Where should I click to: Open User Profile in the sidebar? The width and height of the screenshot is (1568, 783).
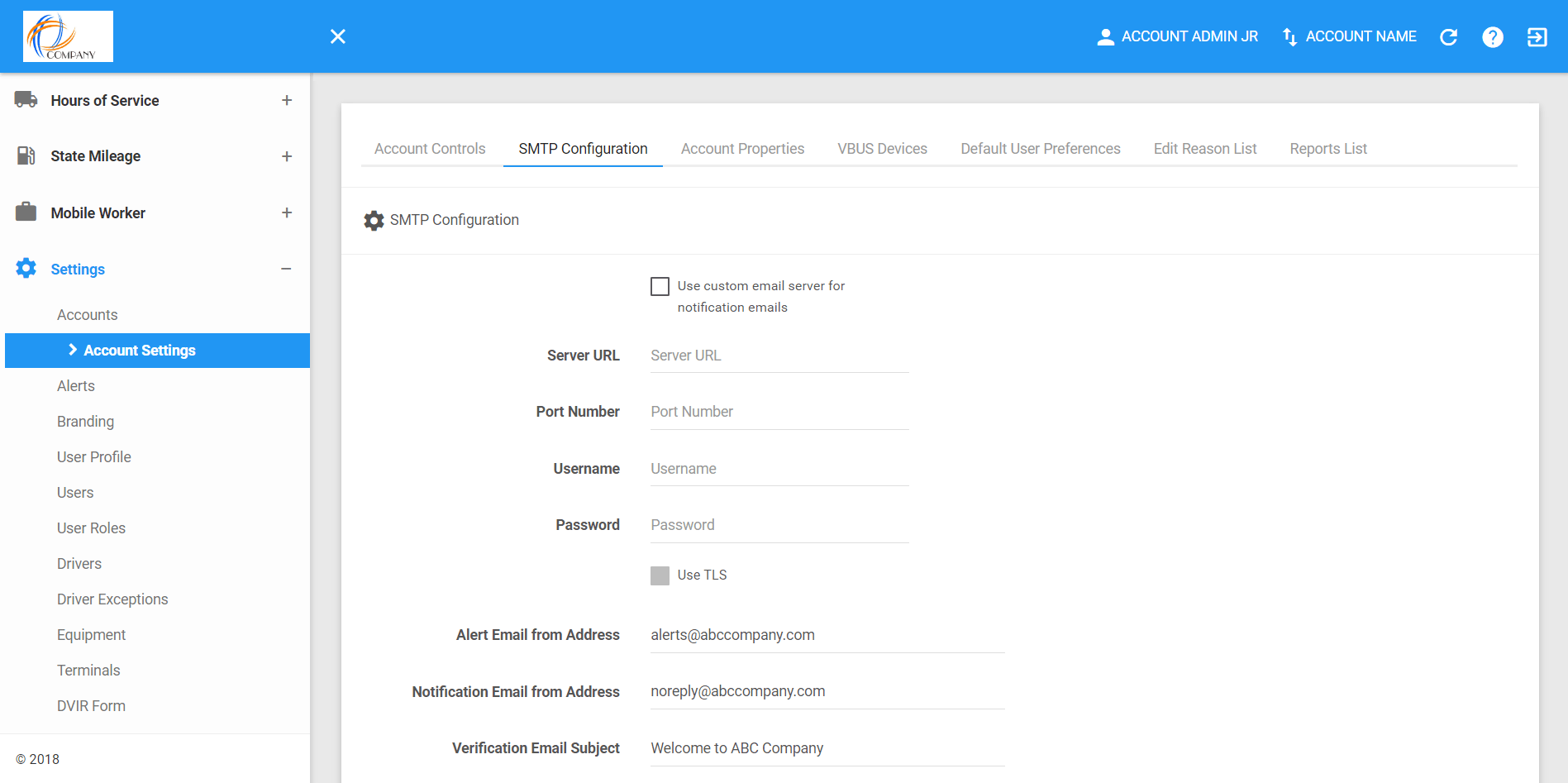click(94, 457)
